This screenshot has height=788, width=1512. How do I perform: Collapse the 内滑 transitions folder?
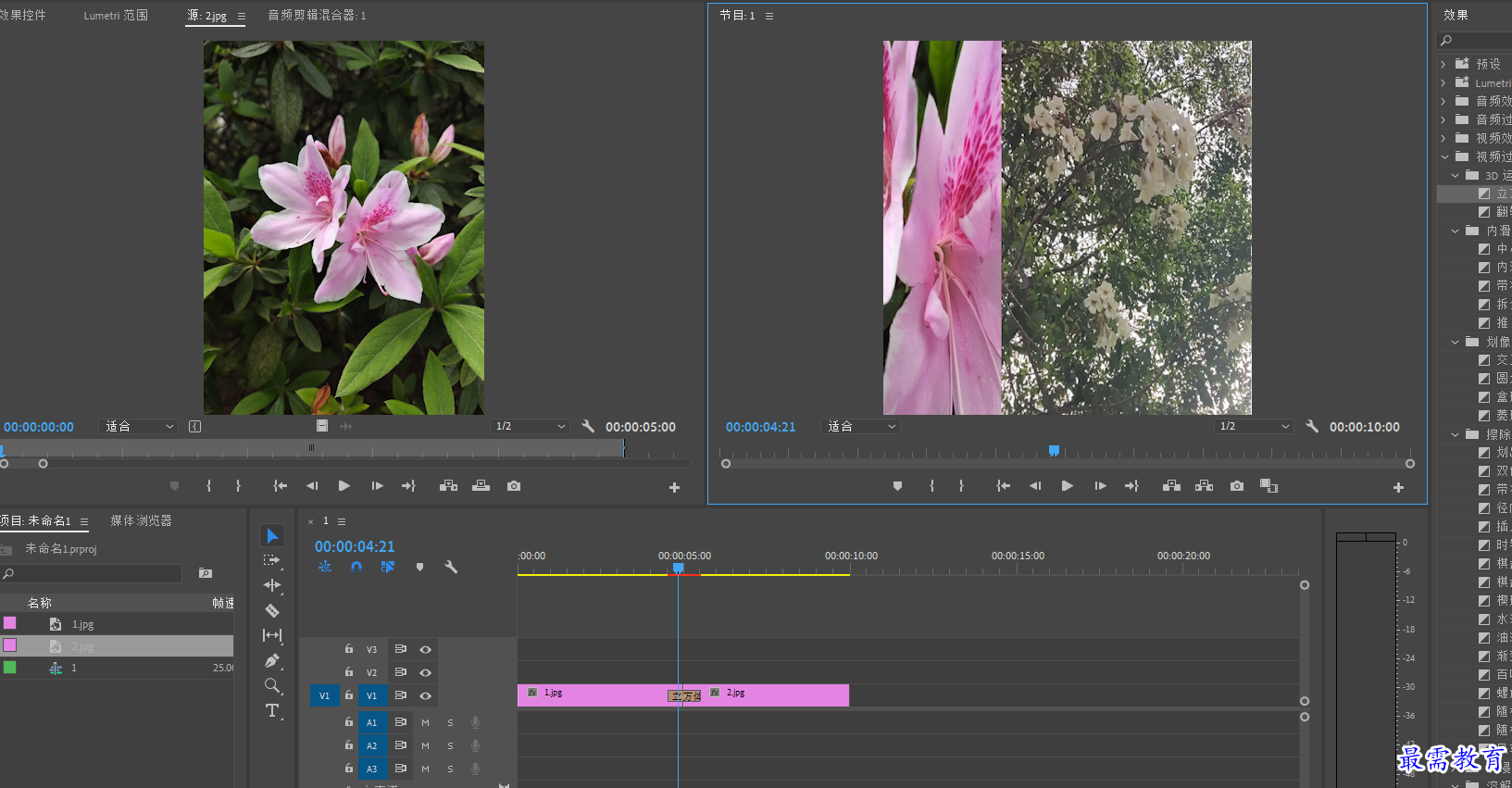pos(1455,231)
